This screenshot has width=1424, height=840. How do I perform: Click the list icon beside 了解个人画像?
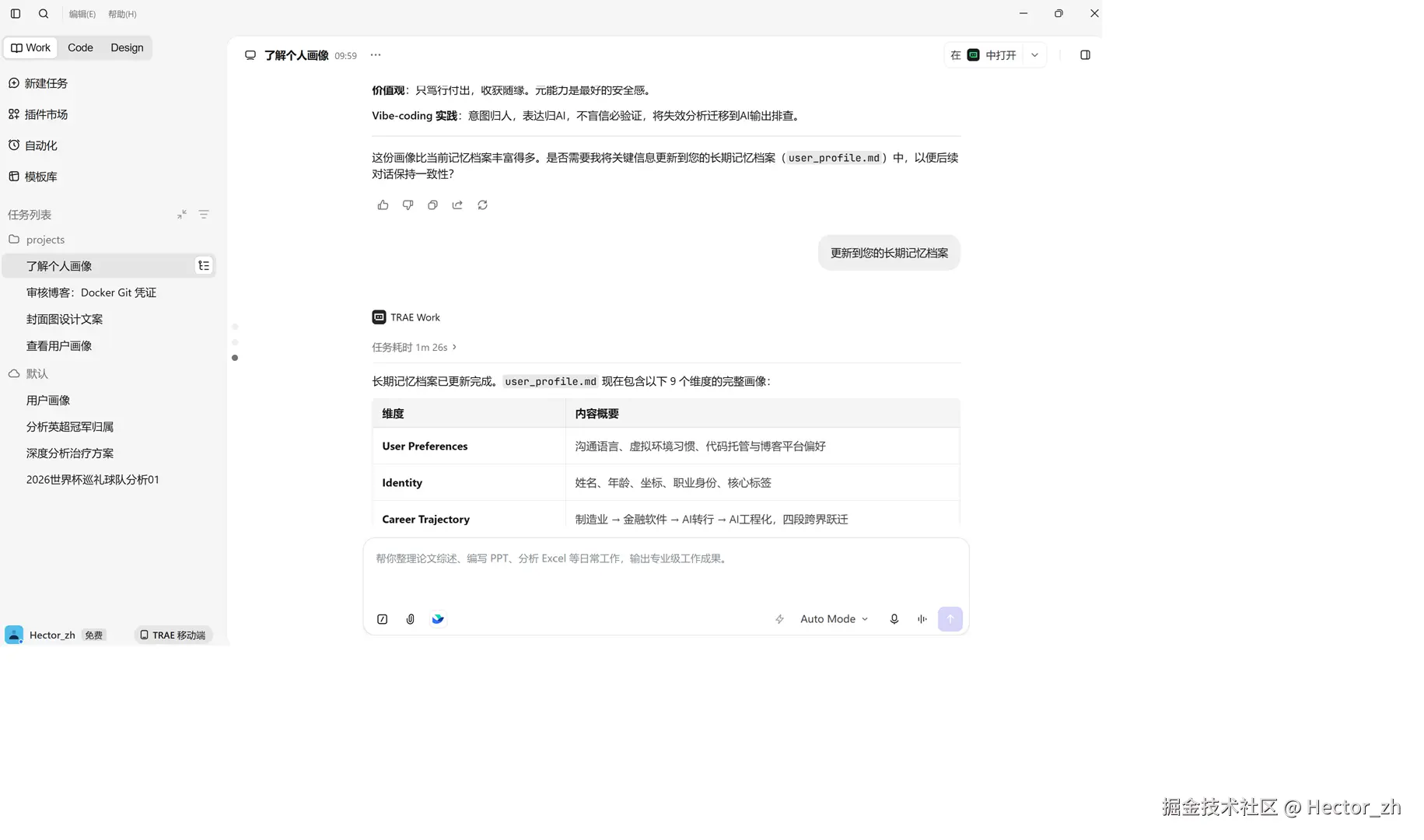coord(204,266)
